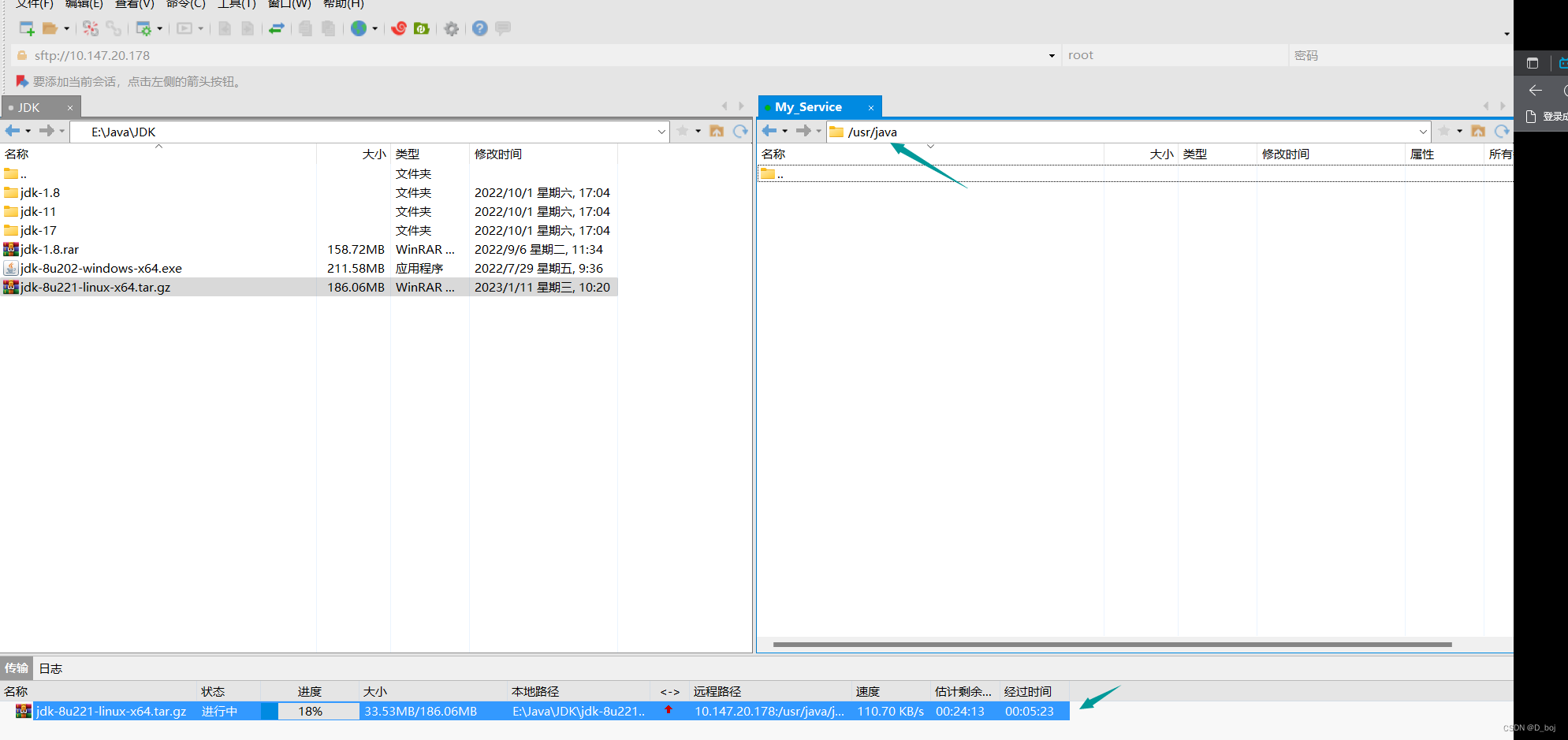The image size is (1568, 740).
Task: Go to remote pane home folder icon
Action: 1478,131
